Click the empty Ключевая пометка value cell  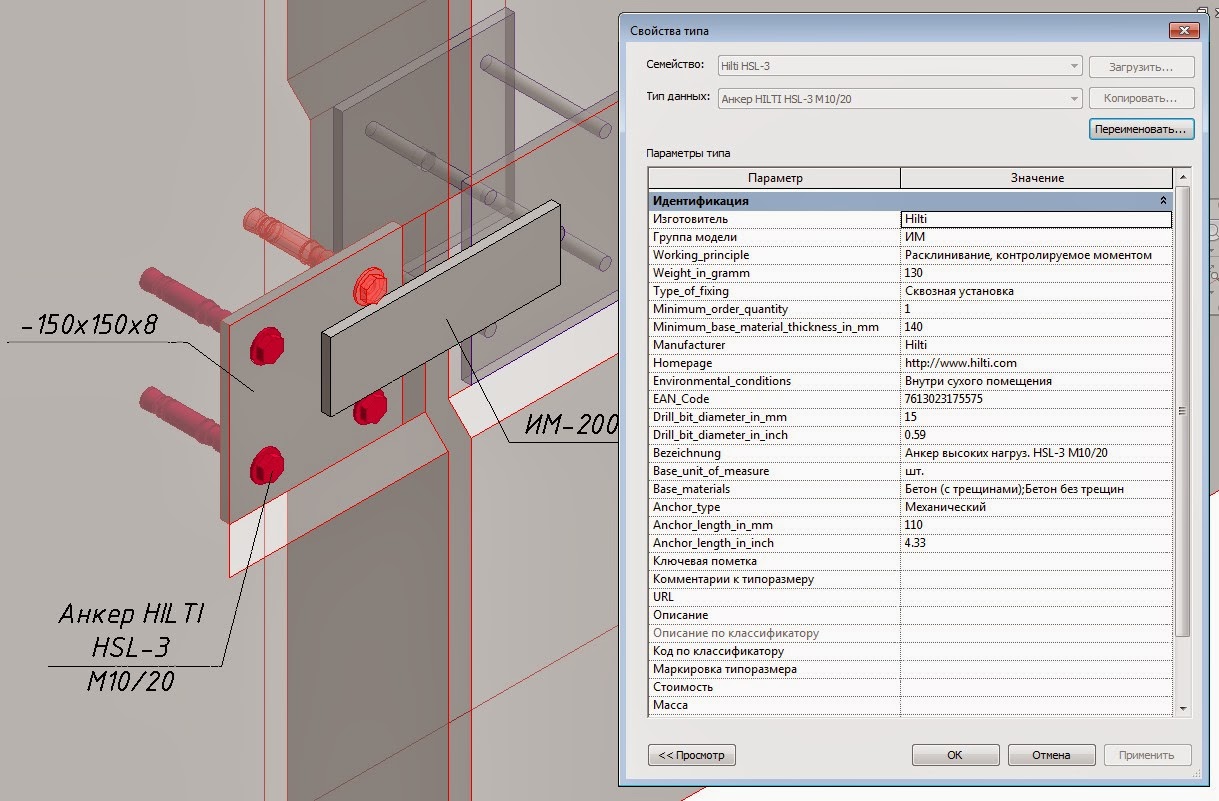pos(1036,561)
